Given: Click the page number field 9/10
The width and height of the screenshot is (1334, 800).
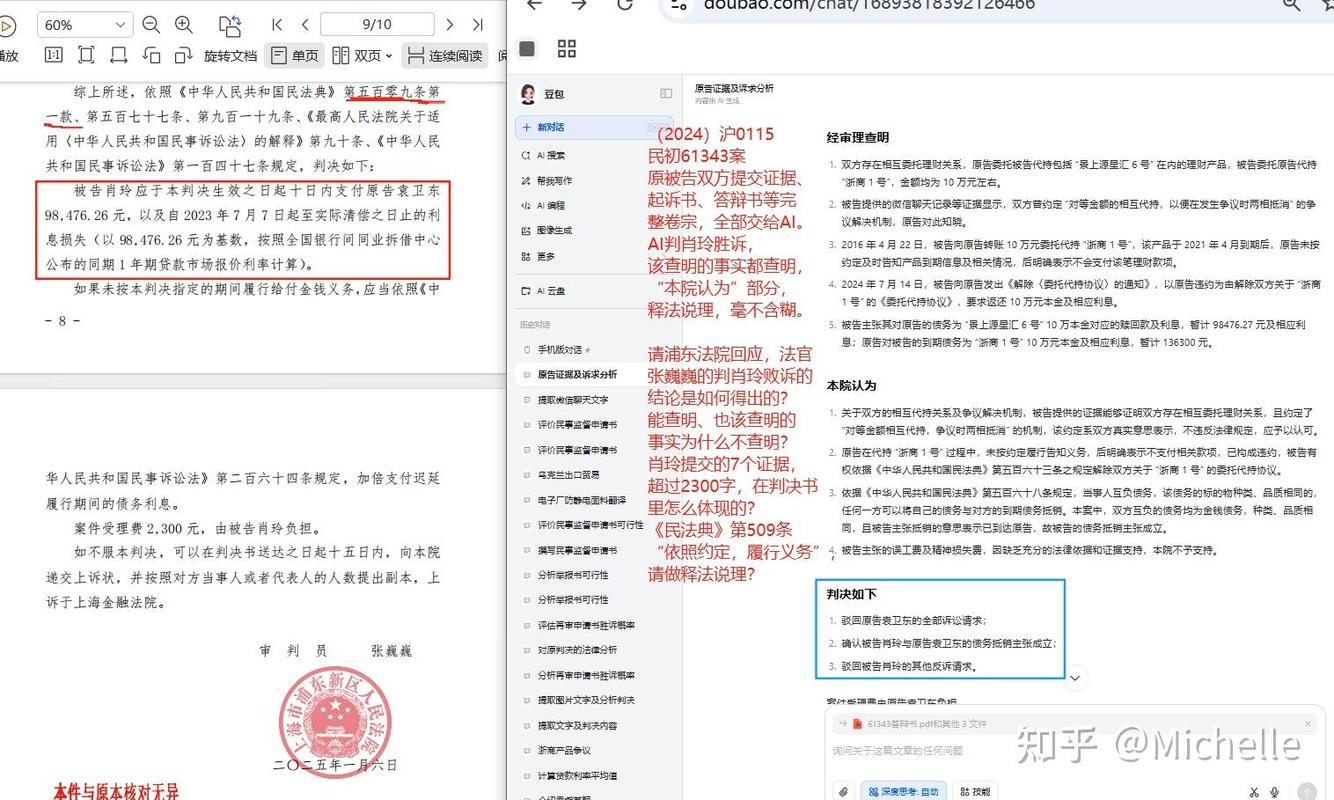Looking at the screenshot, I should [377, 25].
